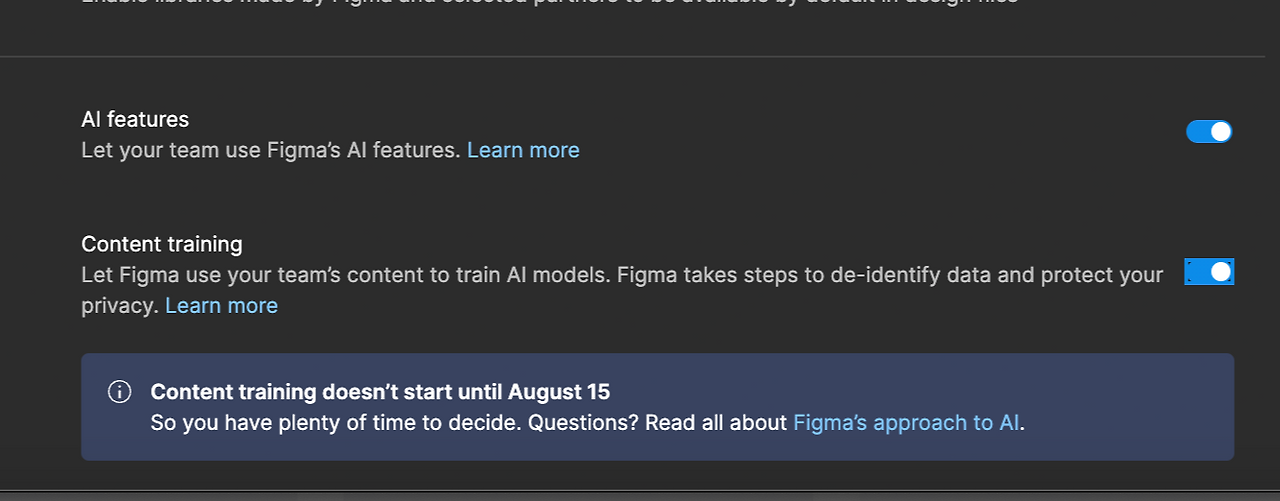Turn off the Content training toggle
The width and height of the screenshot is (1280, 501).
1208,272
